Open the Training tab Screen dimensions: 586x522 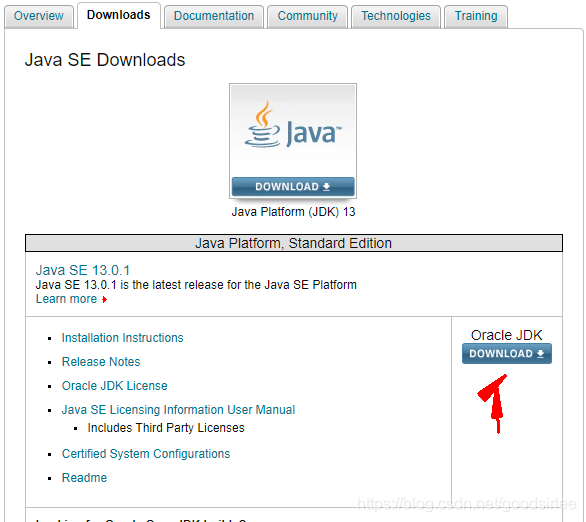point(476,16)
